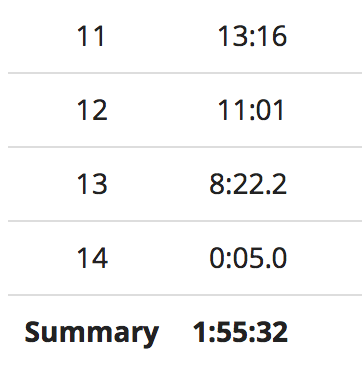Click divider between laps 12 and 13
The height and width of the screenshot is (384, 362).
click(x=185, y=146)
